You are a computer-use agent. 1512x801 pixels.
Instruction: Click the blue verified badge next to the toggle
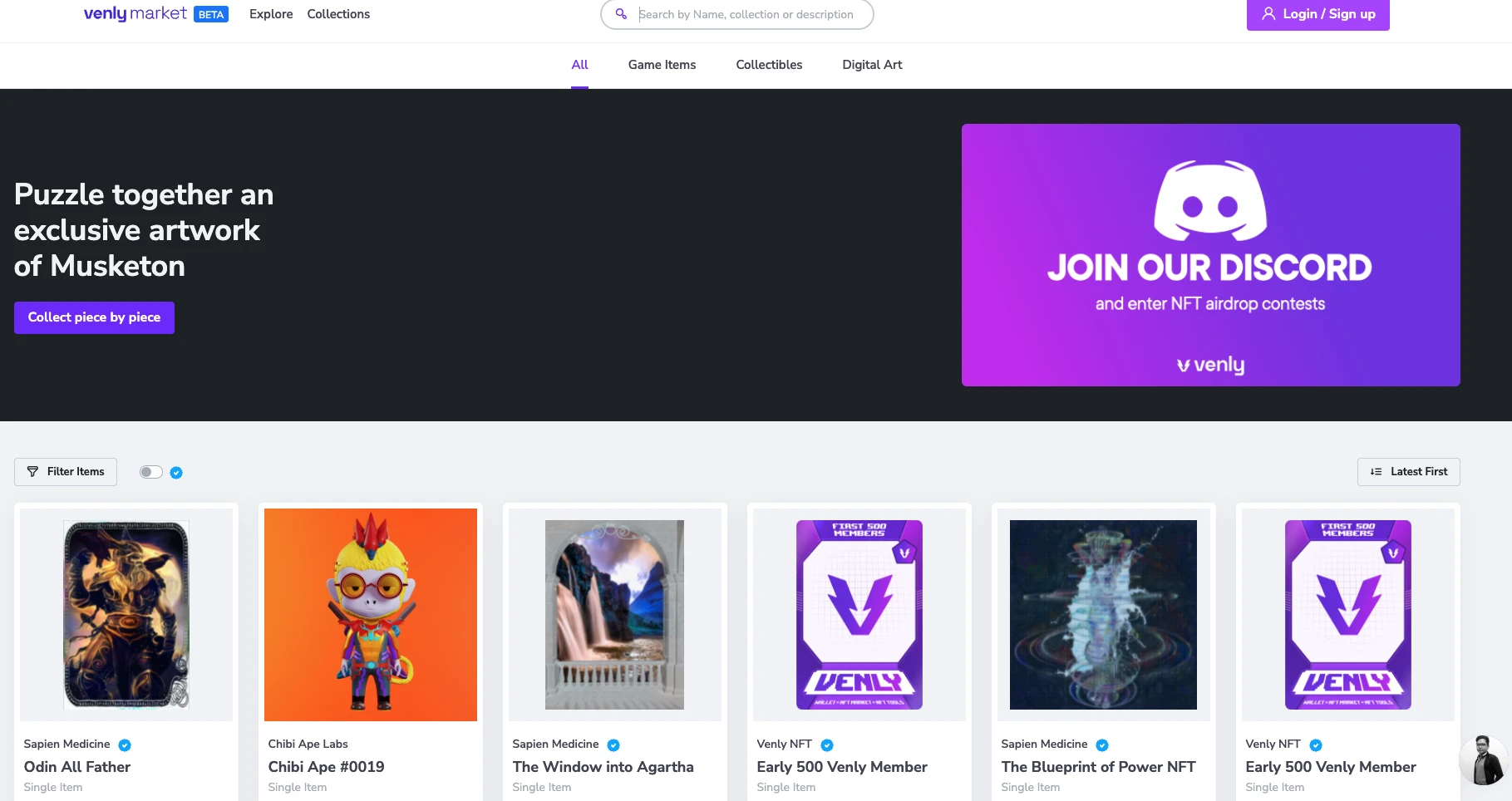(x=176, y=473)
